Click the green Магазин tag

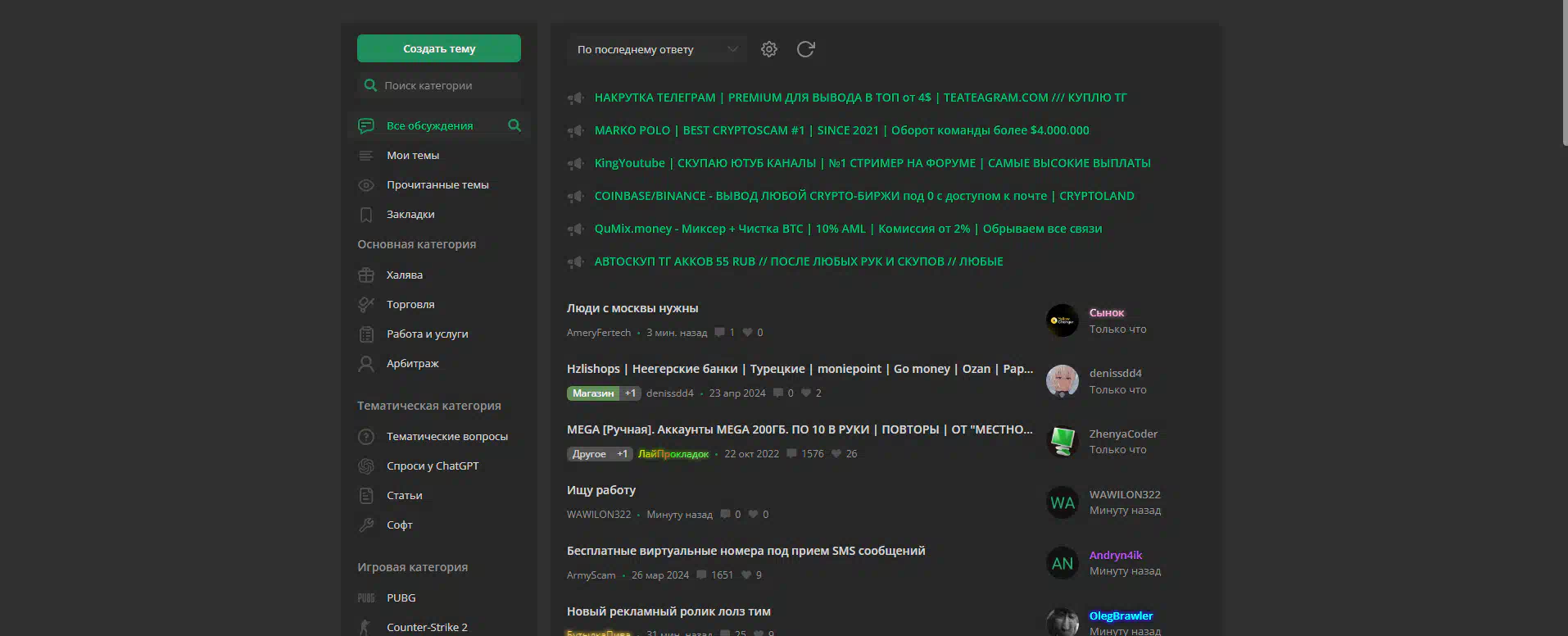[x=593, y=393]
